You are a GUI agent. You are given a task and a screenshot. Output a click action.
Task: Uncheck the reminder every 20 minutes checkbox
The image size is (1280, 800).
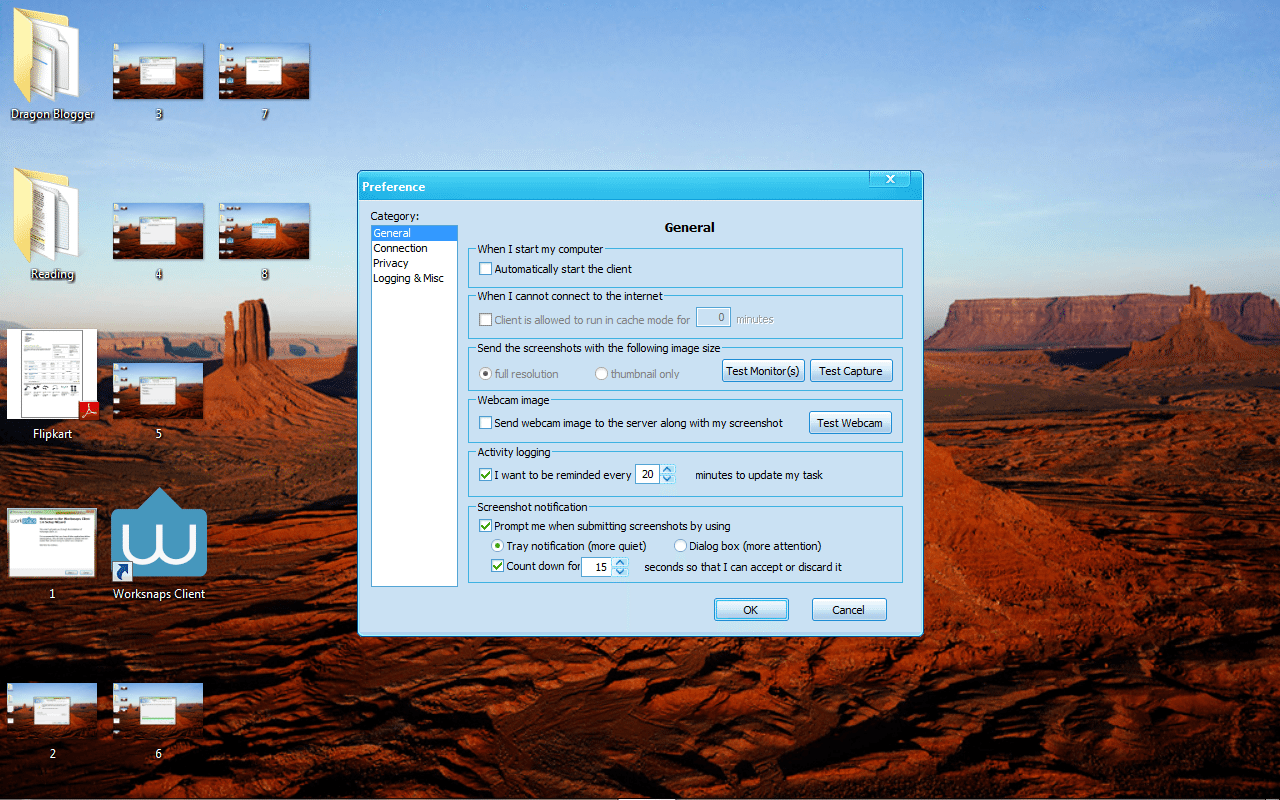[486, 475]
